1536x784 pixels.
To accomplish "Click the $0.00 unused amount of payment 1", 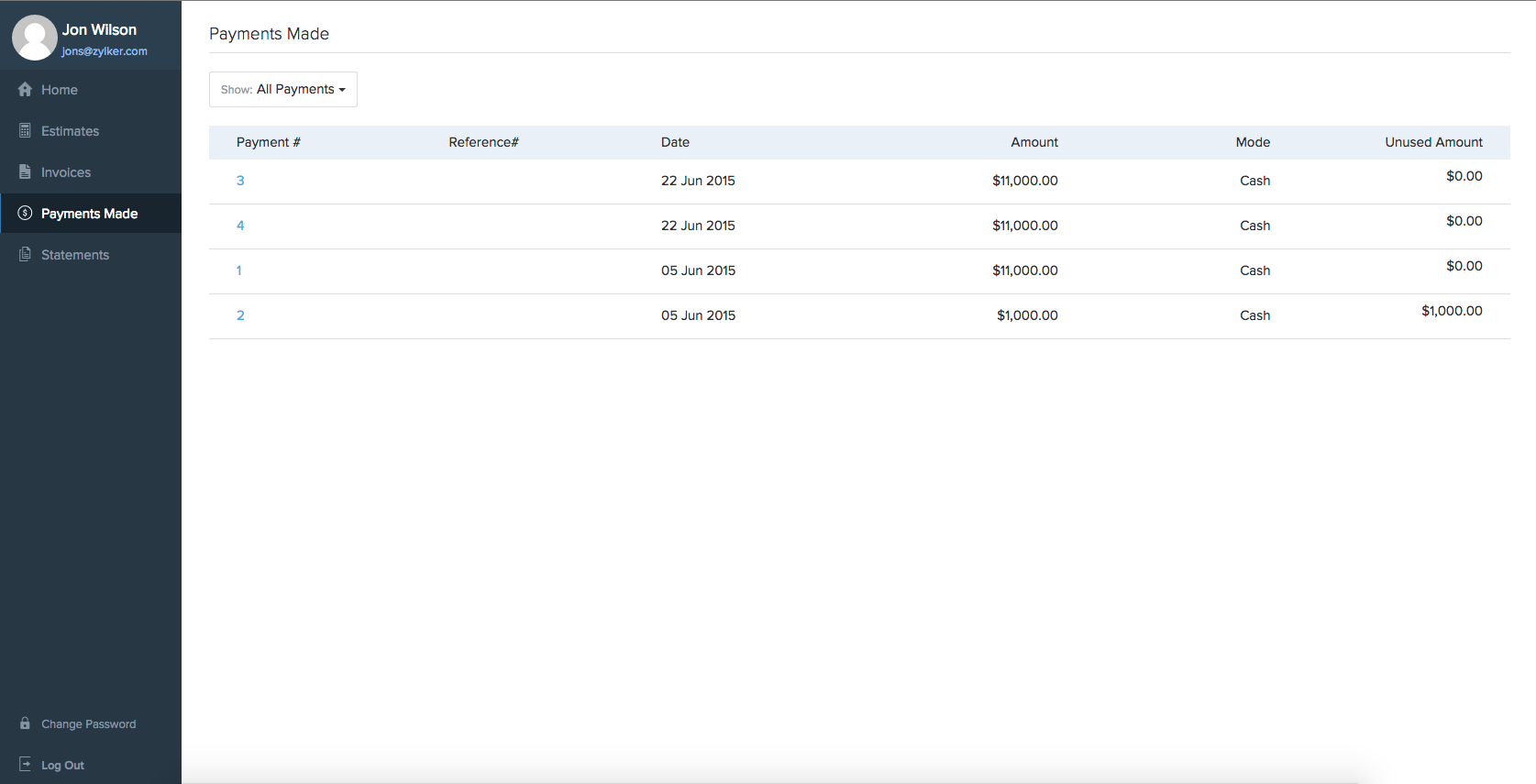I will pos(1464,266).
